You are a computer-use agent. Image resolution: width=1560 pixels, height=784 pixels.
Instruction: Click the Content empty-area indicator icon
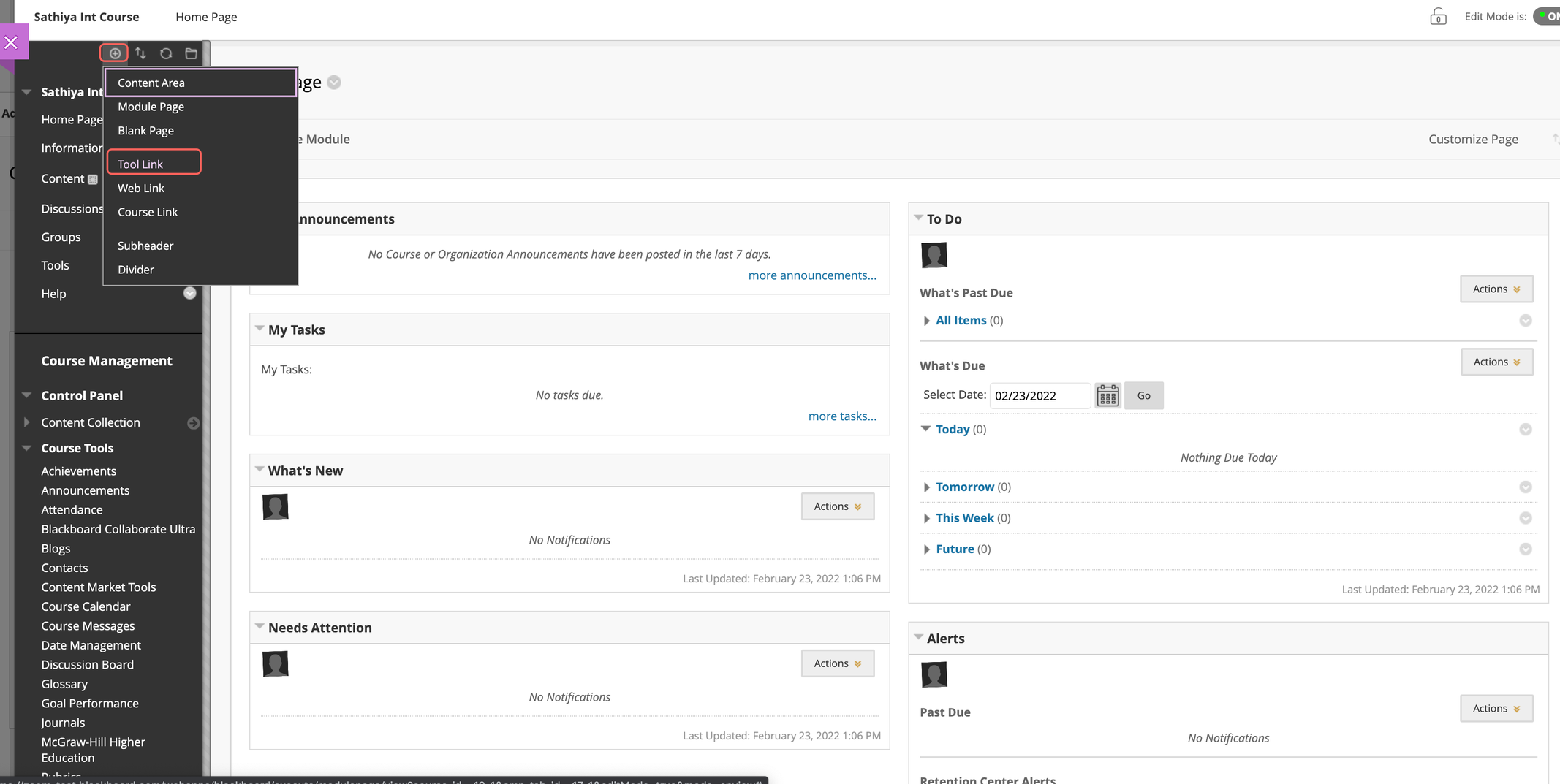tap(93, 179)
